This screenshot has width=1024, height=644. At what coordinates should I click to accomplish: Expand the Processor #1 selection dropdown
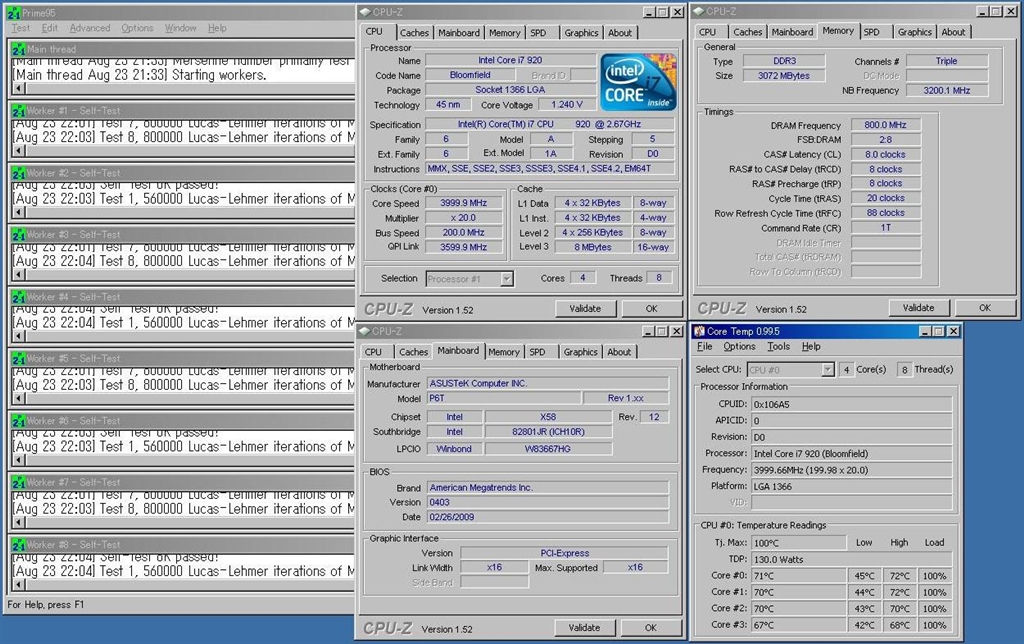point(506,279)
